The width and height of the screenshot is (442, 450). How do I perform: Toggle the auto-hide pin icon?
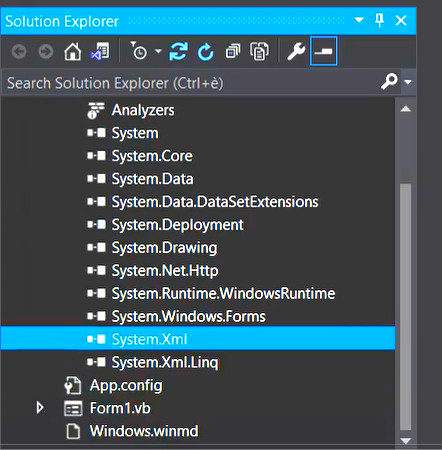click(x=379, y=20)
